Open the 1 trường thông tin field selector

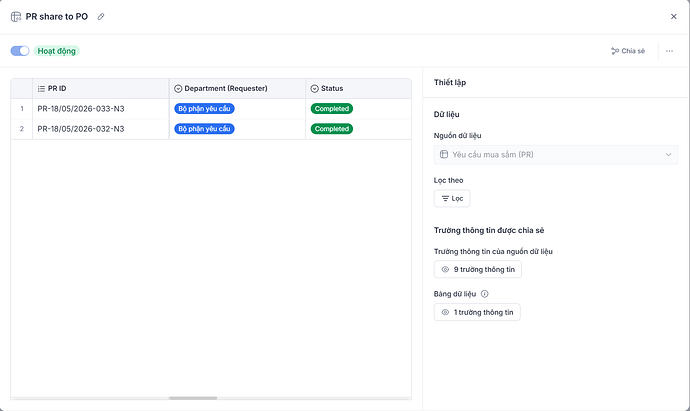click(x=477, y=312)
